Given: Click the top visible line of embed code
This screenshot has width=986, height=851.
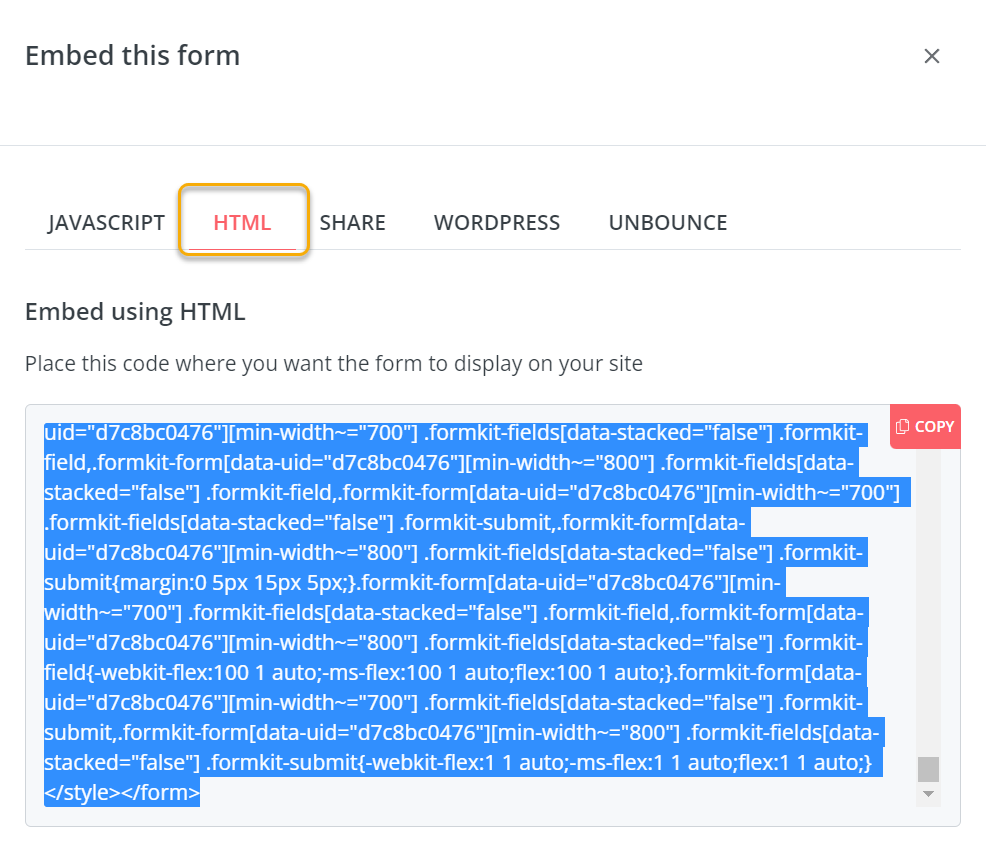Looking at the screenshot, I should coord(450,433).
